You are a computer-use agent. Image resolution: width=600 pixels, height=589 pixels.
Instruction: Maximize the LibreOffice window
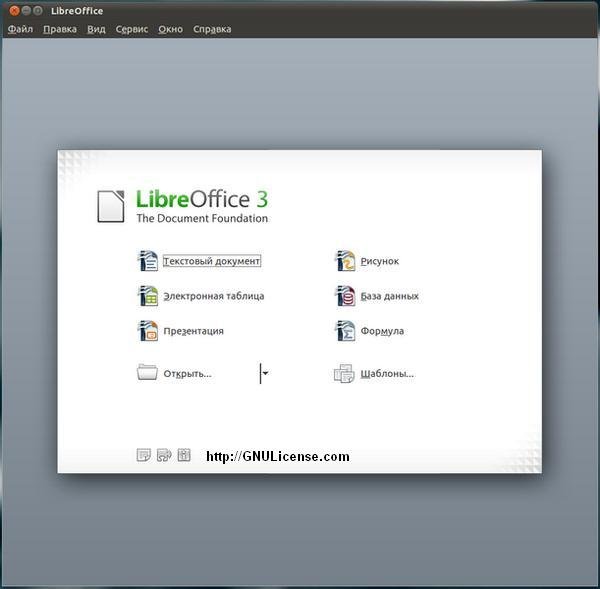pos(38,11)
